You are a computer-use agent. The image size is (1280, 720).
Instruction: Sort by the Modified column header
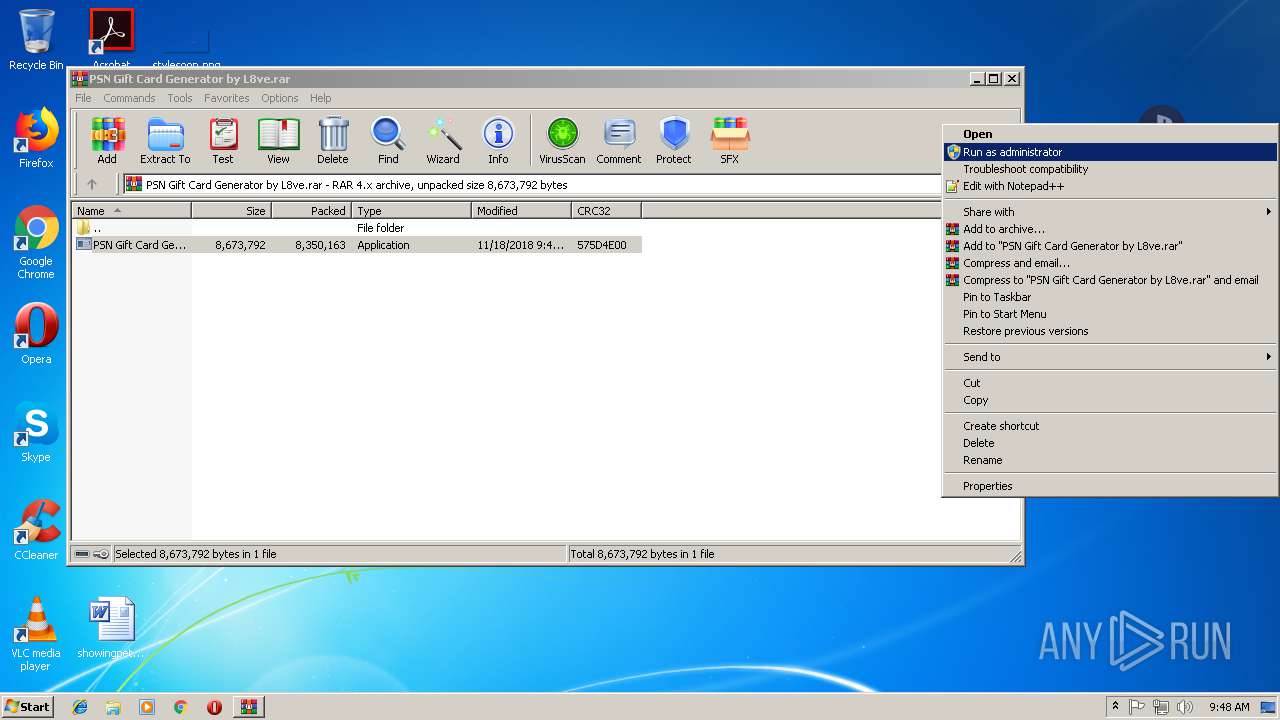click(521, 211)
